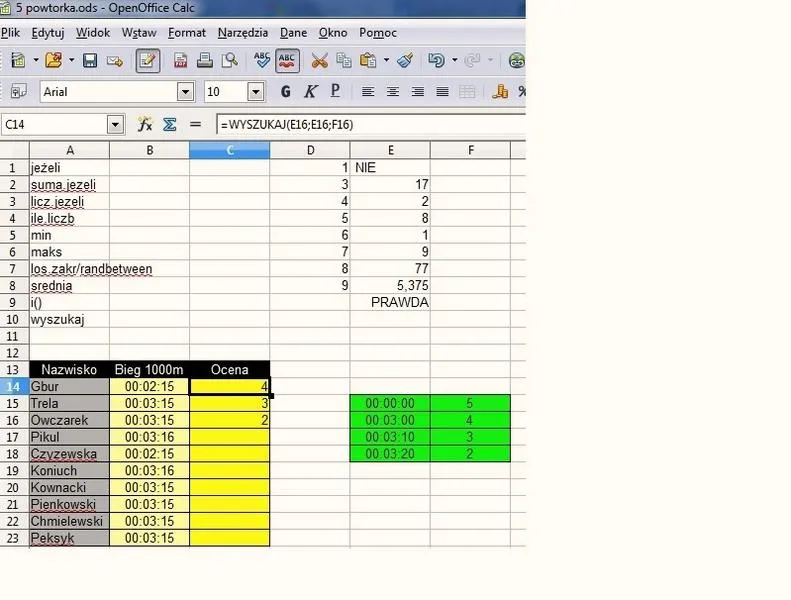
Task: Click the Name Box showing C14
Action: [x=54, y=125]
